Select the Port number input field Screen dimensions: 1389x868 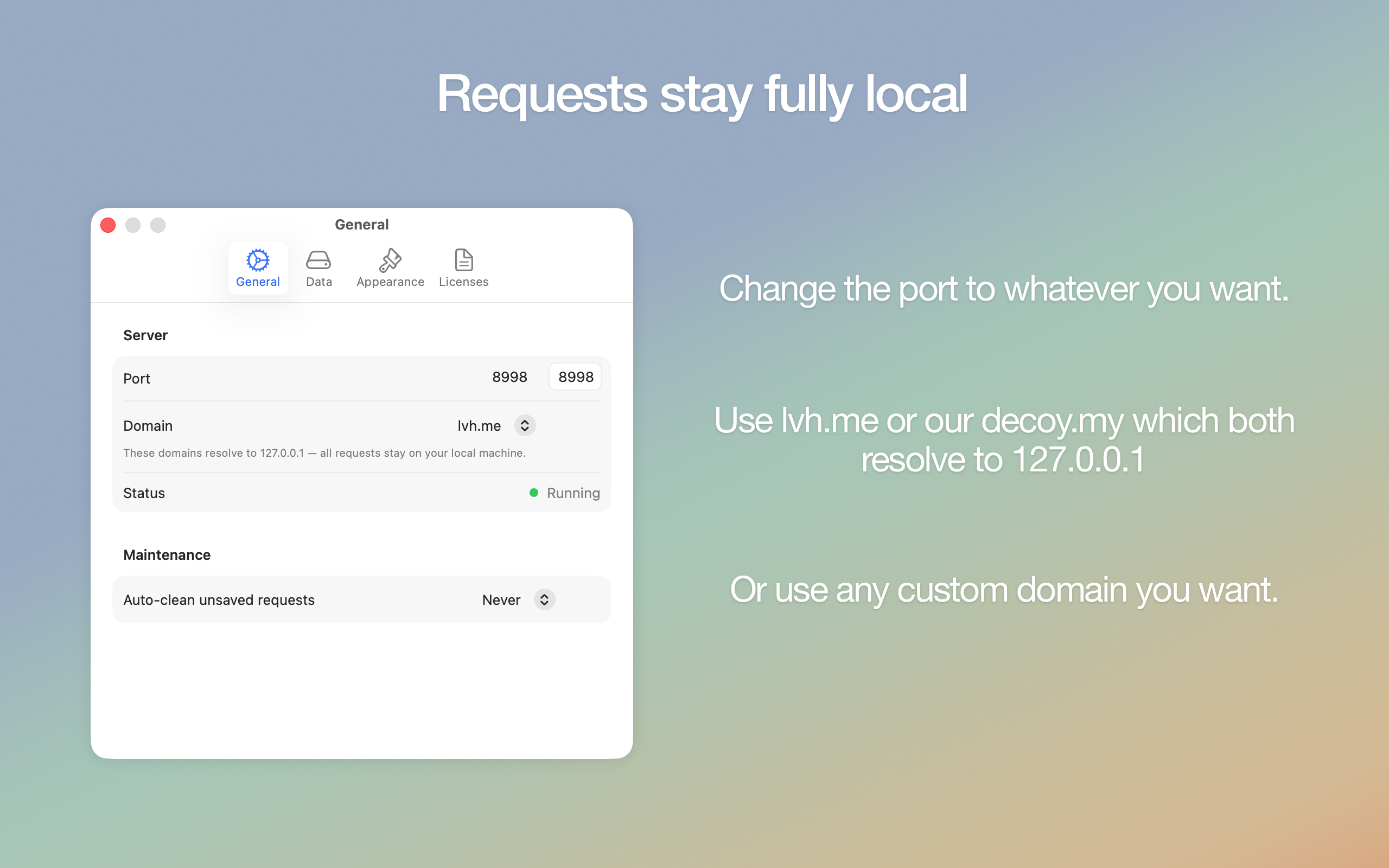[575, 376]
